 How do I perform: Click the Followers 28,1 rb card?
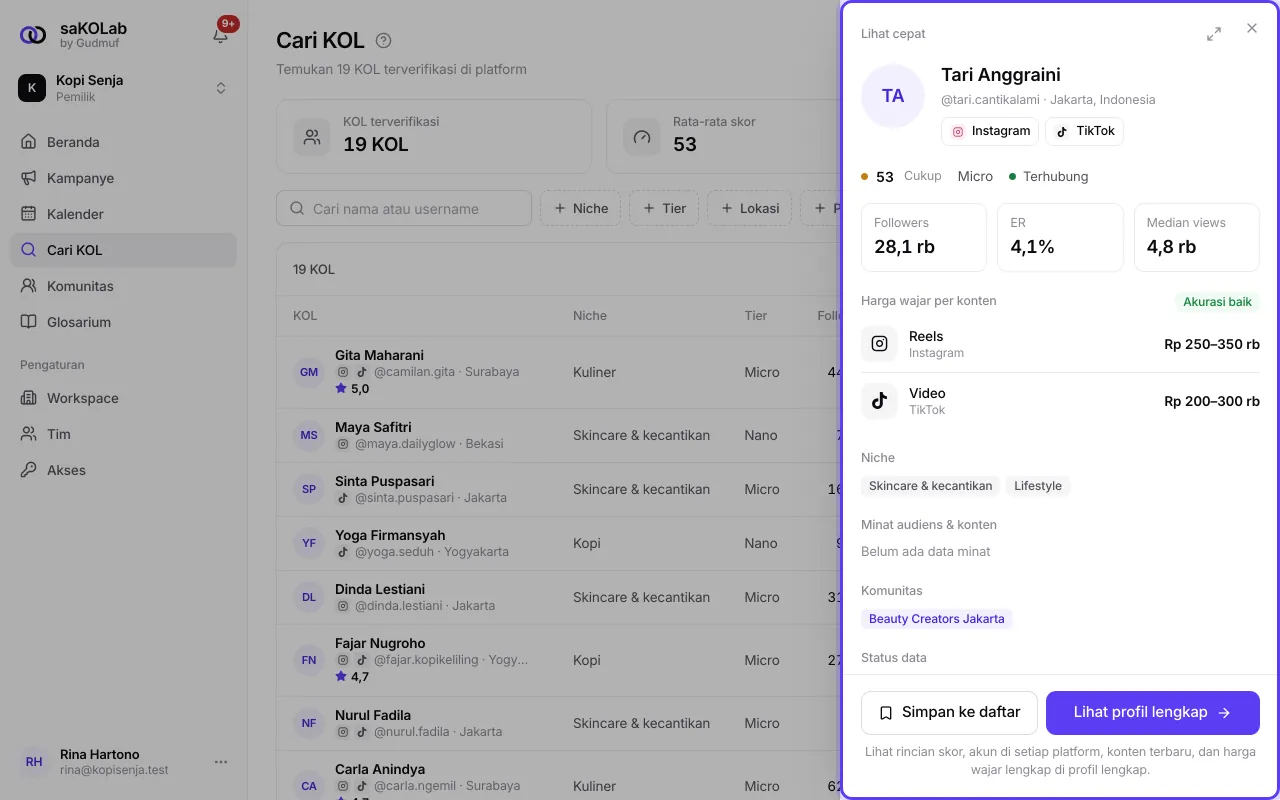pos(924,237)
